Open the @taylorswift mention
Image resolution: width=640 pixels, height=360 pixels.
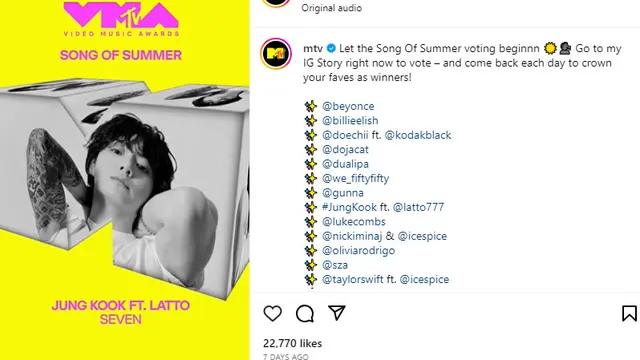point(353,279)
